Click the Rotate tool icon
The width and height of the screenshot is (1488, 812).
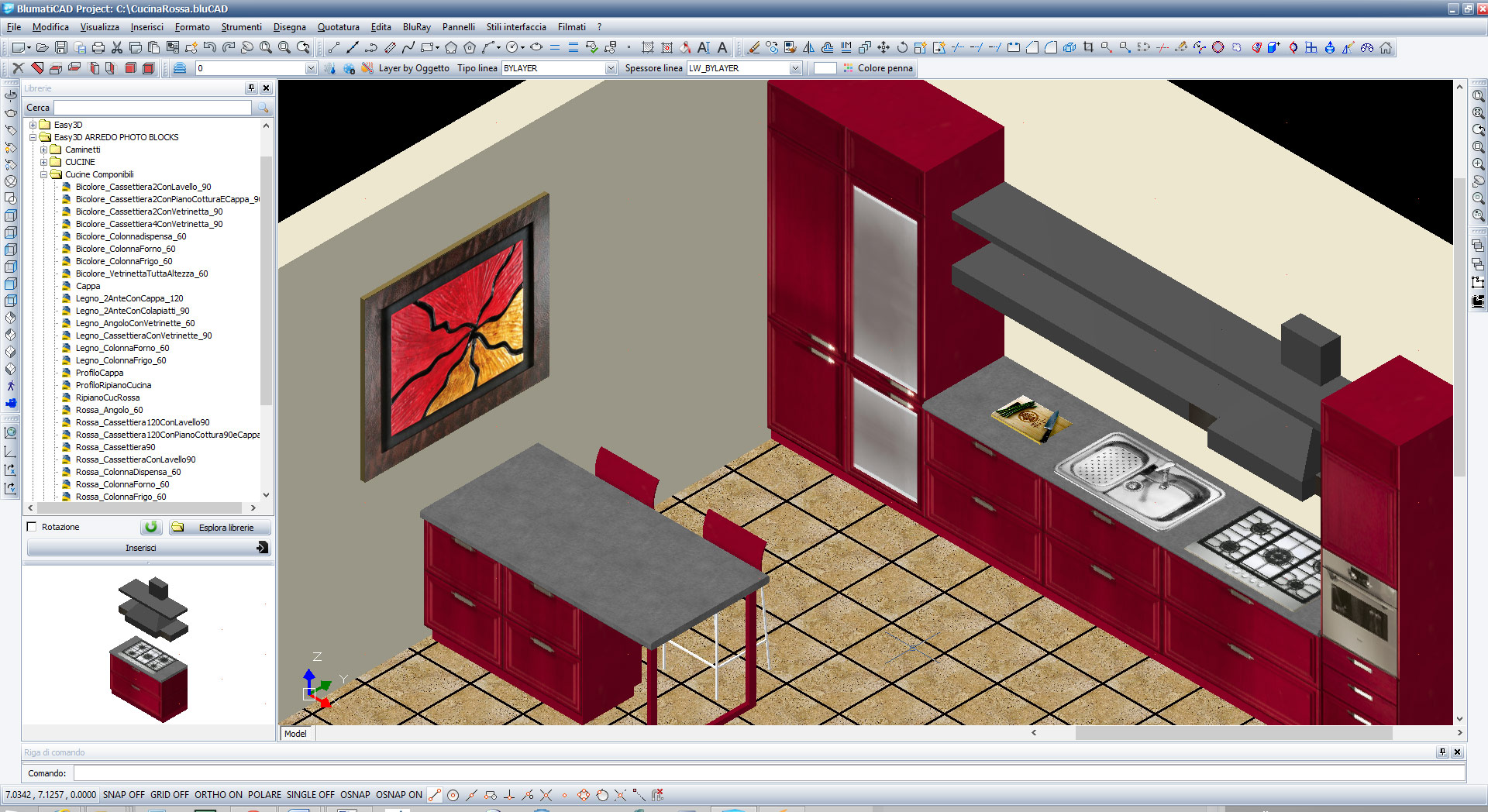click(902, 48)
